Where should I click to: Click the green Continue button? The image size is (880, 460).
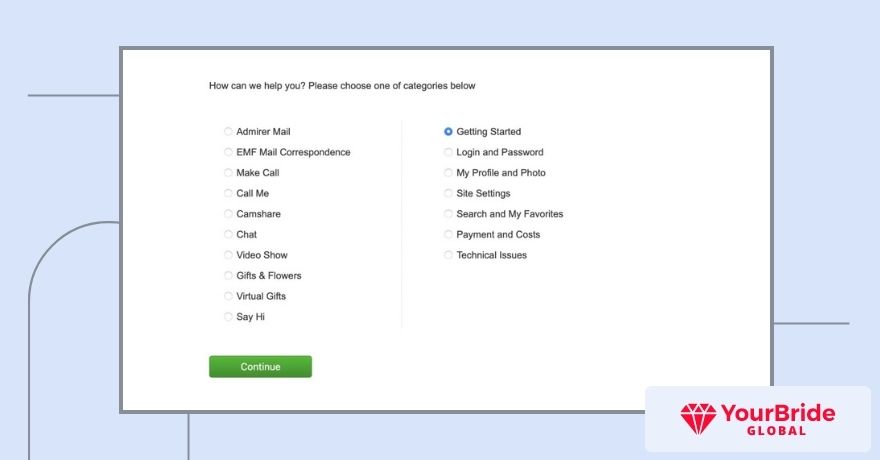point(260,366)
